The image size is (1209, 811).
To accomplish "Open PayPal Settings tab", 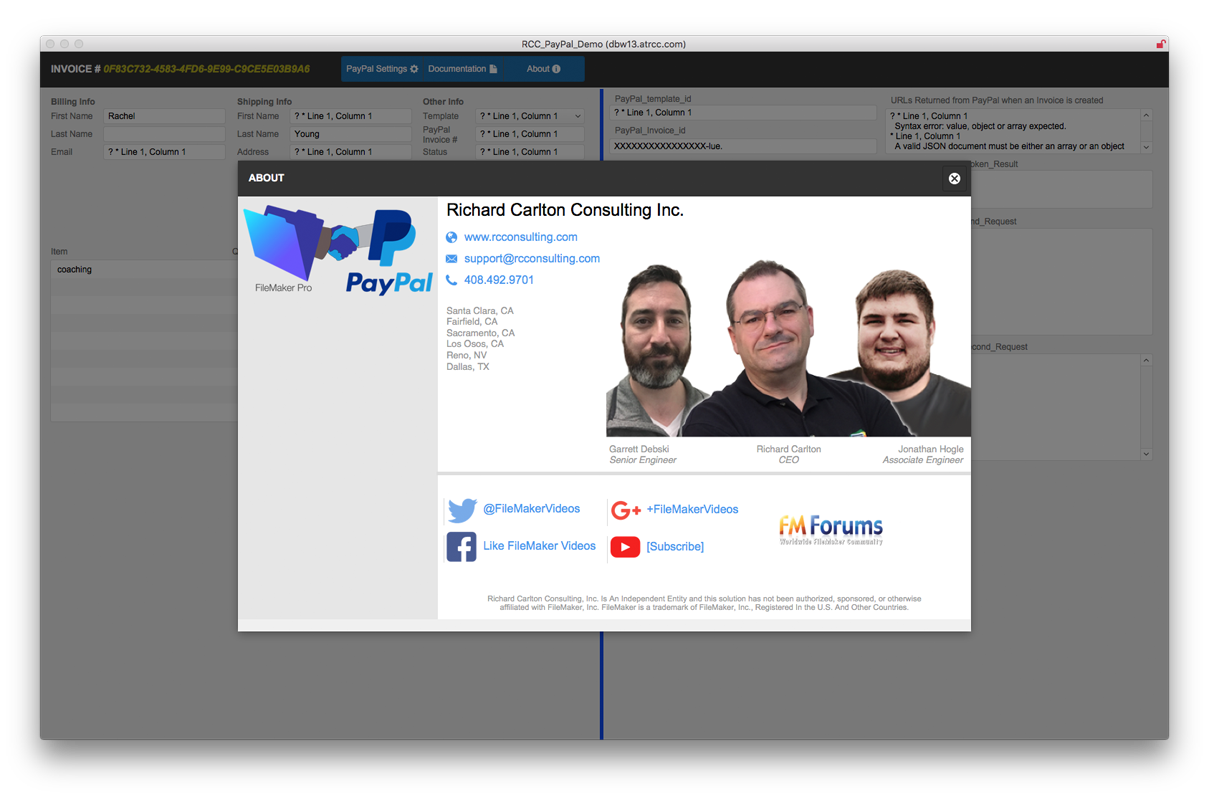I will (x=382, y=69).
